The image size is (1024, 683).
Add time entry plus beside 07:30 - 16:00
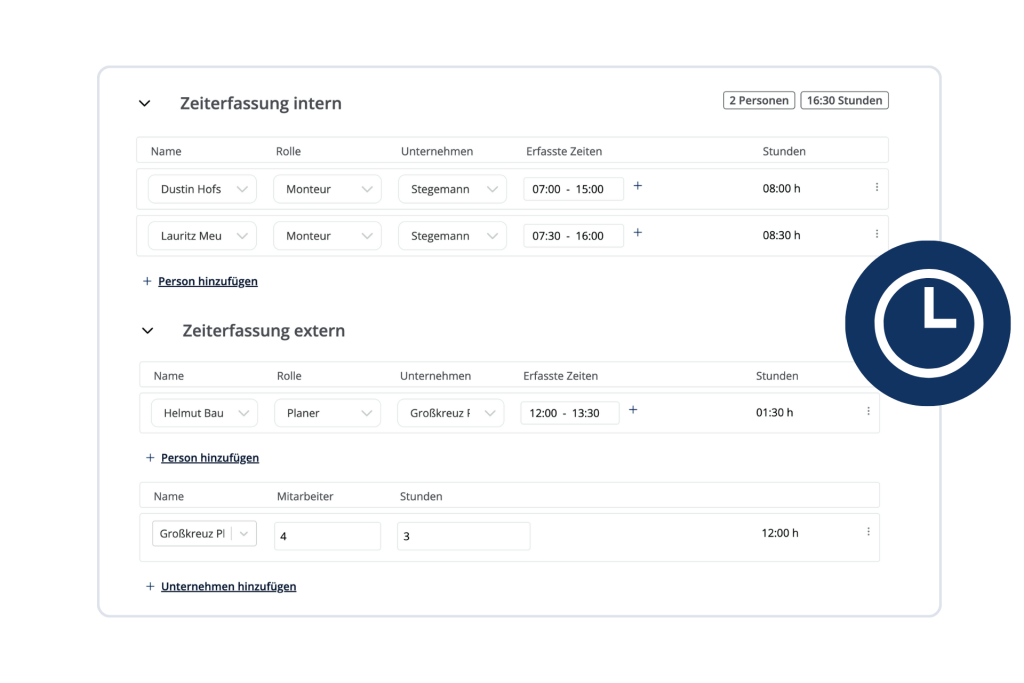coord(638,233)
